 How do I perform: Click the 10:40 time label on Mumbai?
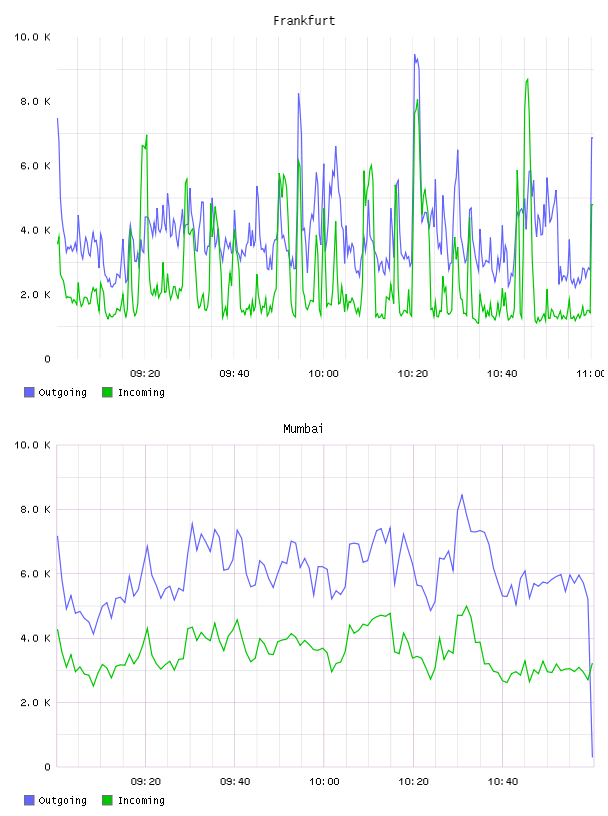tap(502, 782)
